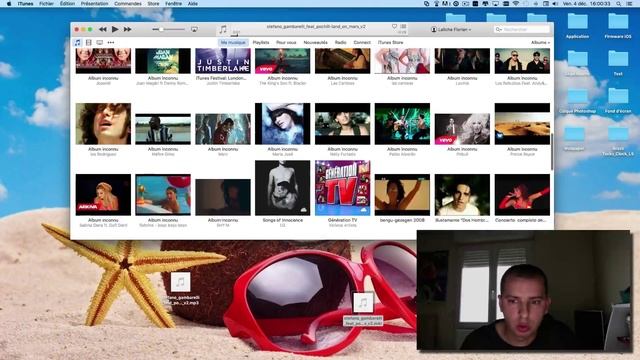Select the Maria José album thumbnail

(x=282, y=124)
